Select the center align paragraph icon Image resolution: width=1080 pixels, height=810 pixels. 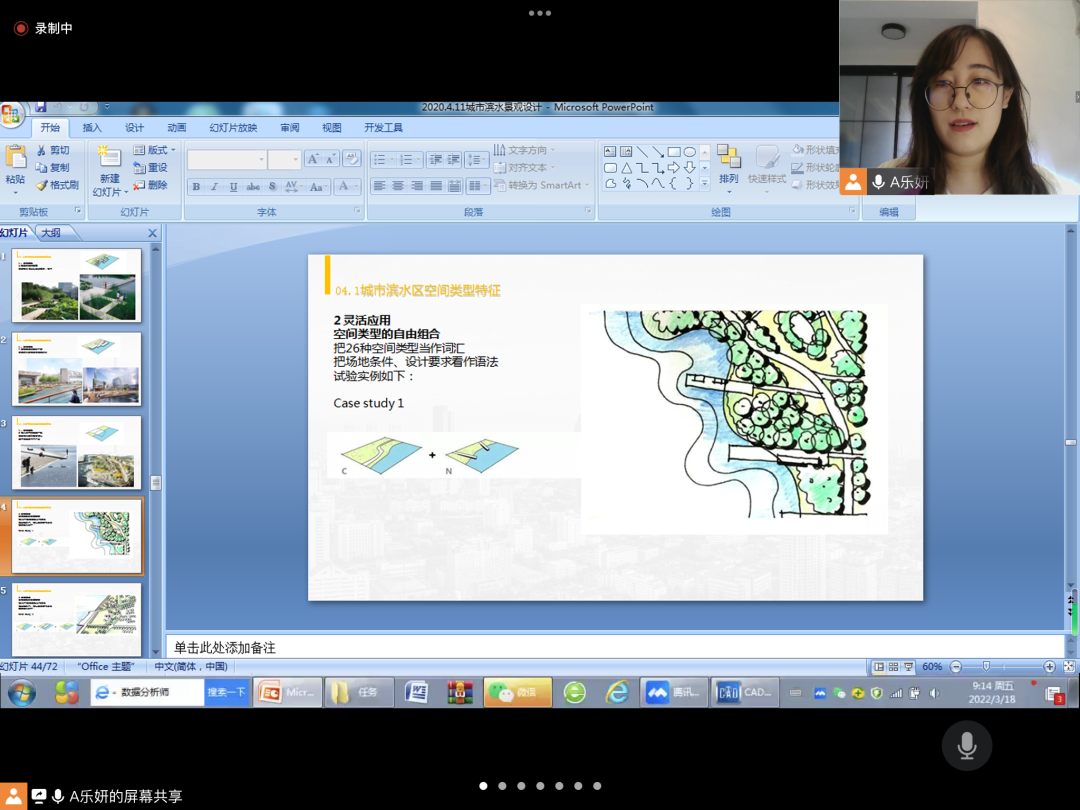tap(398, 186)
